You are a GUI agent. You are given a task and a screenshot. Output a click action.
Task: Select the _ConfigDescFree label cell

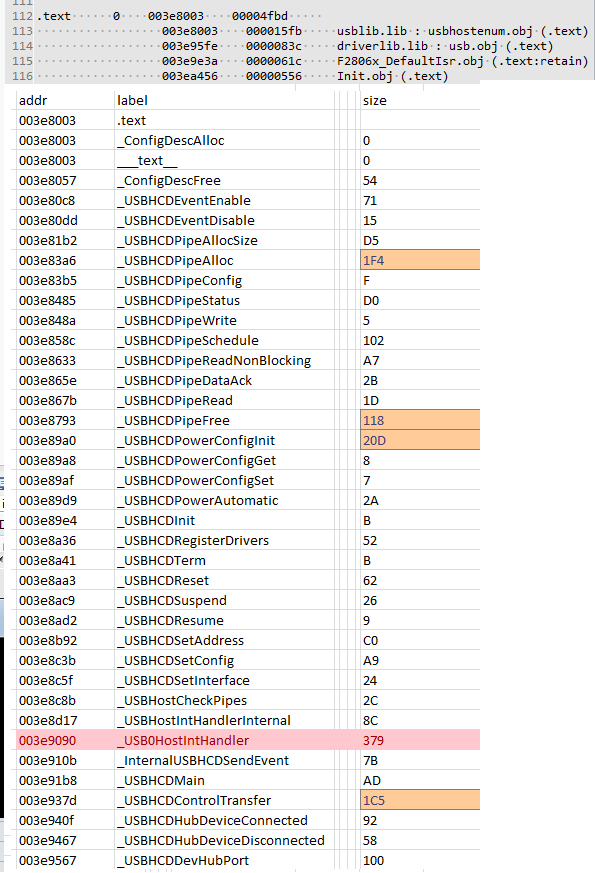[224, 180]
